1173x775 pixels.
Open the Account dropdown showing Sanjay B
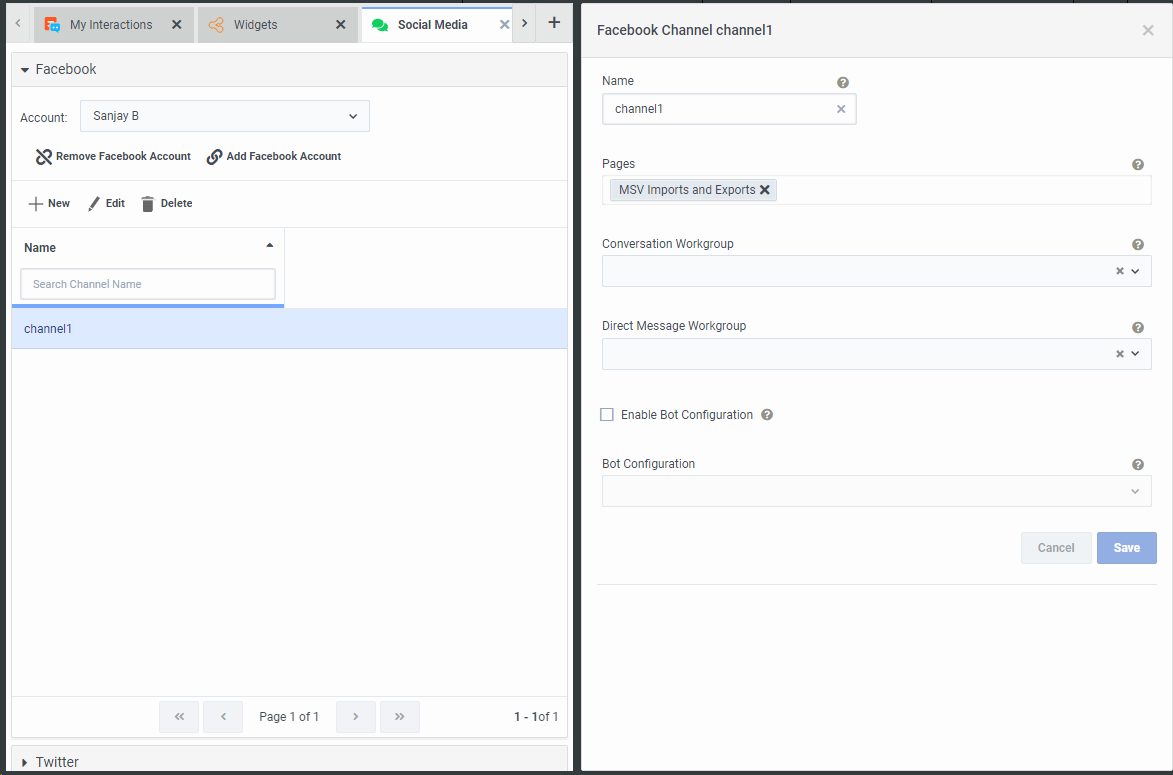pos(225,116)
